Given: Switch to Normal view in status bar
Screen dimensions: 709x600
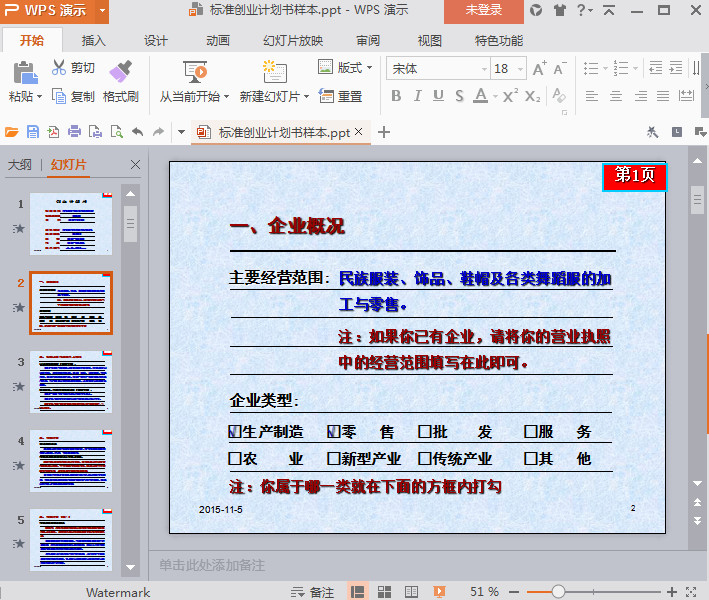Looking at the screenshot, I should [357, 592].
